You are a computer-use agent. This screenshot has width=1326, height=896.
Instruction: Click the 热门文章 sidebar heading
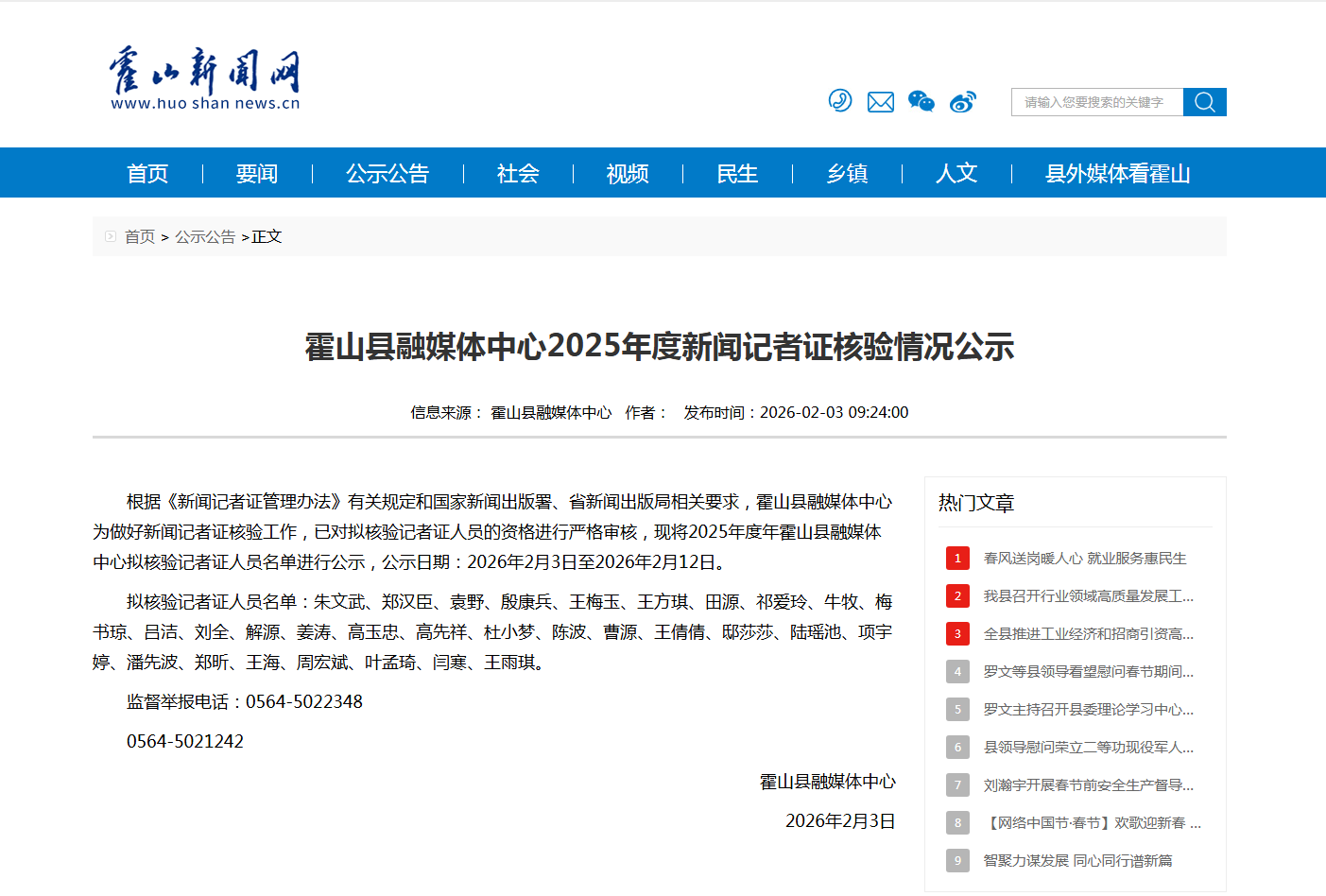coord(976,503)
